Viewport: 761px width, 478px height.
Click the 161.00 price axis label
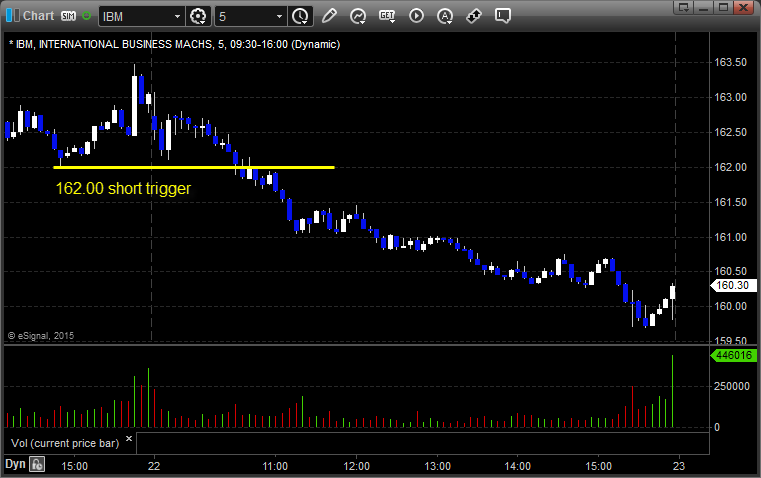(x=730, y=237)
